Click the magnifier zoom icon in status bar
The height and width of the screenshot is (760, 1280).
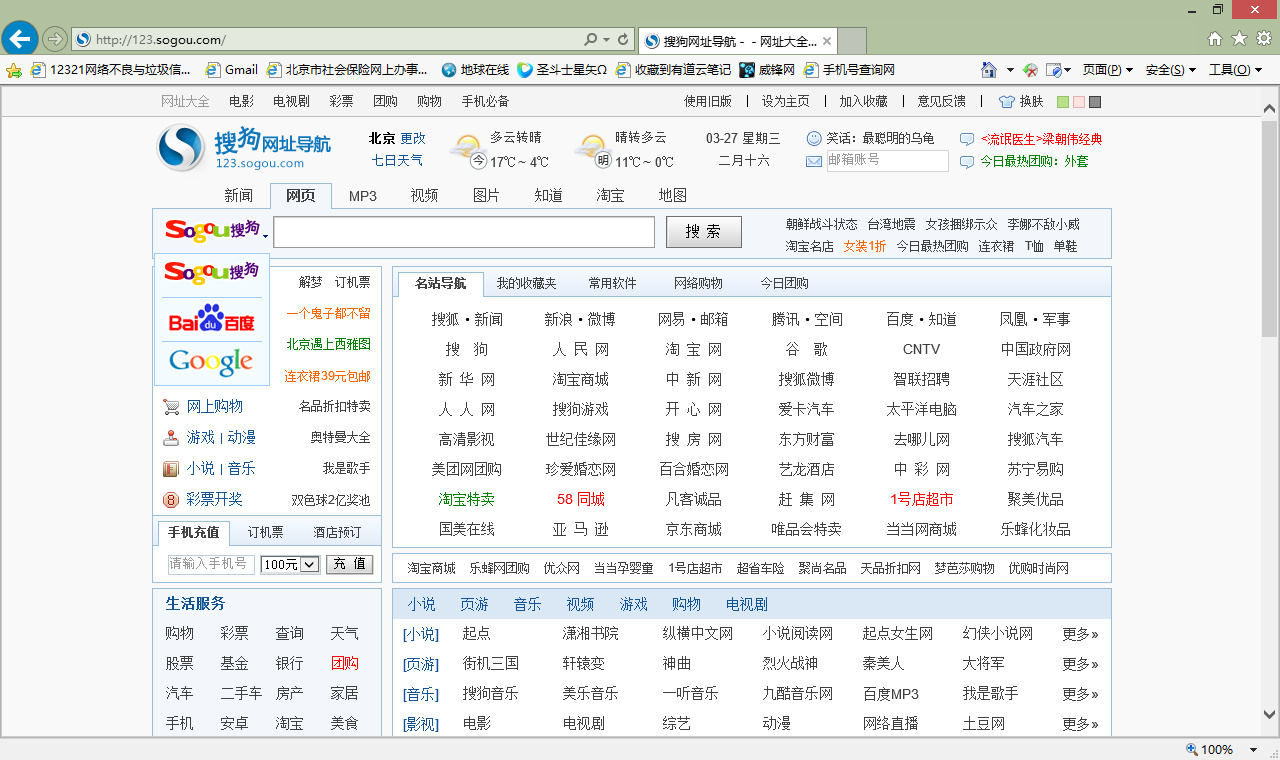pyautogui.click(x=1191, y=749)
